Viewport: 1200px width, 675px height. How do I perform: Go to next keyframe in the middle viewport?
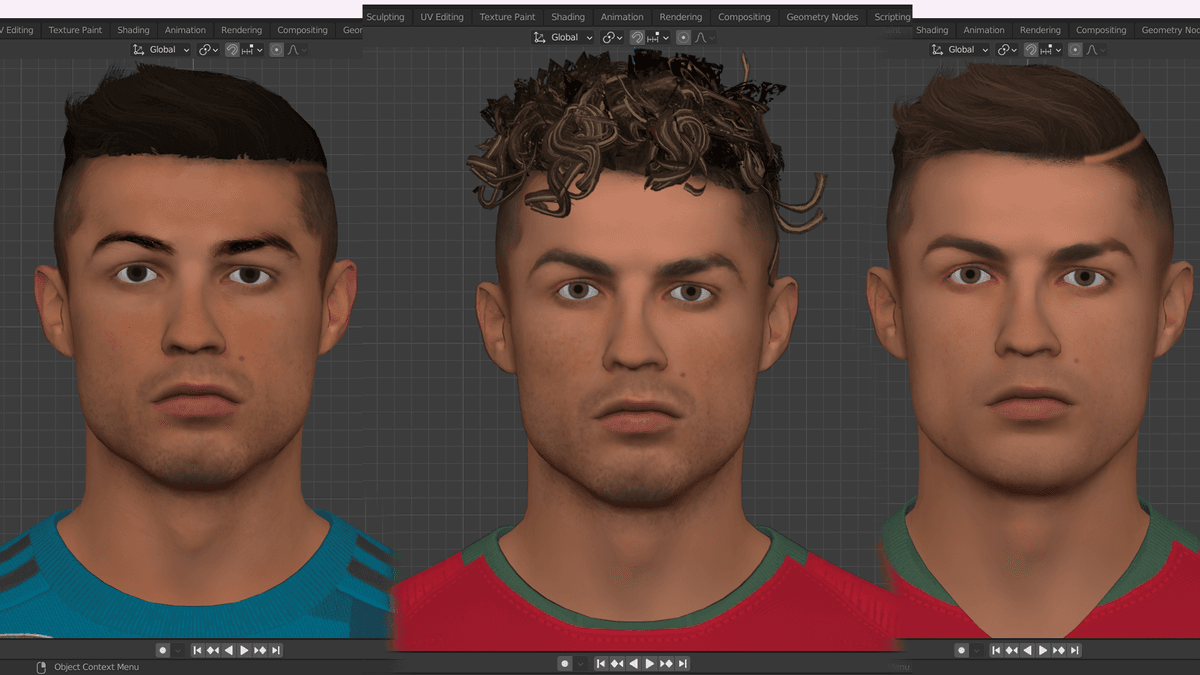pyautogui.click(x=664, y=664)
